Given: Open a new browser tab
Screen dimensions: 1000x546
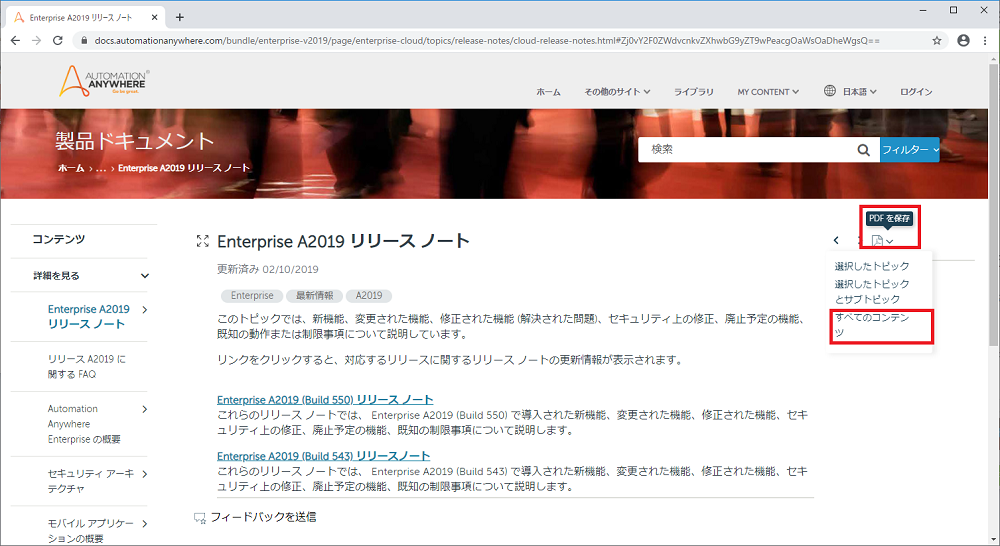Looking at the screenshot, I should pyautogui.click(x=180, y=17).
